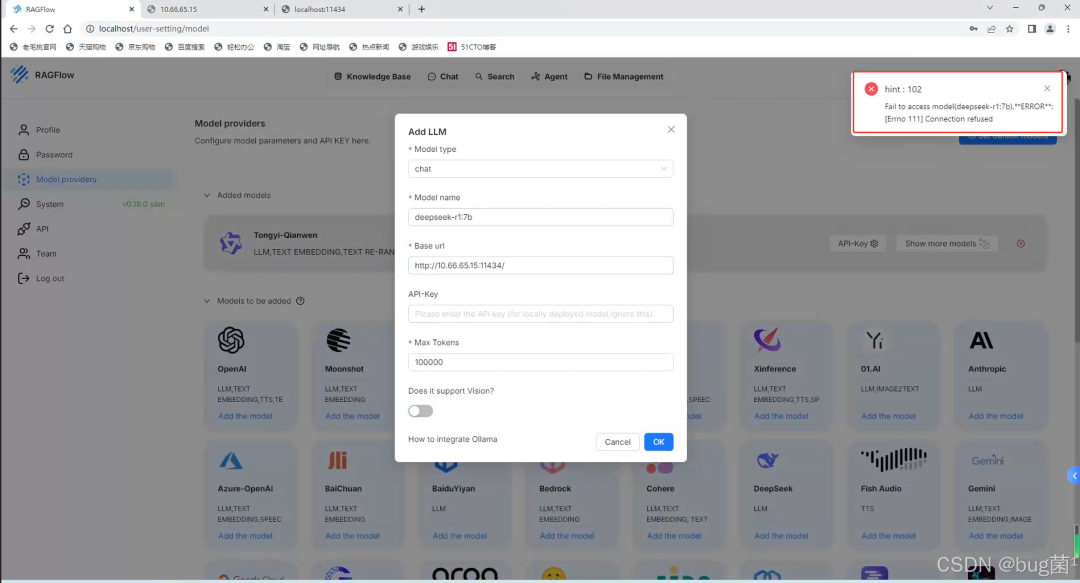The width and height of the screenshot is (1080, 583).
Task: Switch to the Agent tab
Action: (x=549, y=76)
